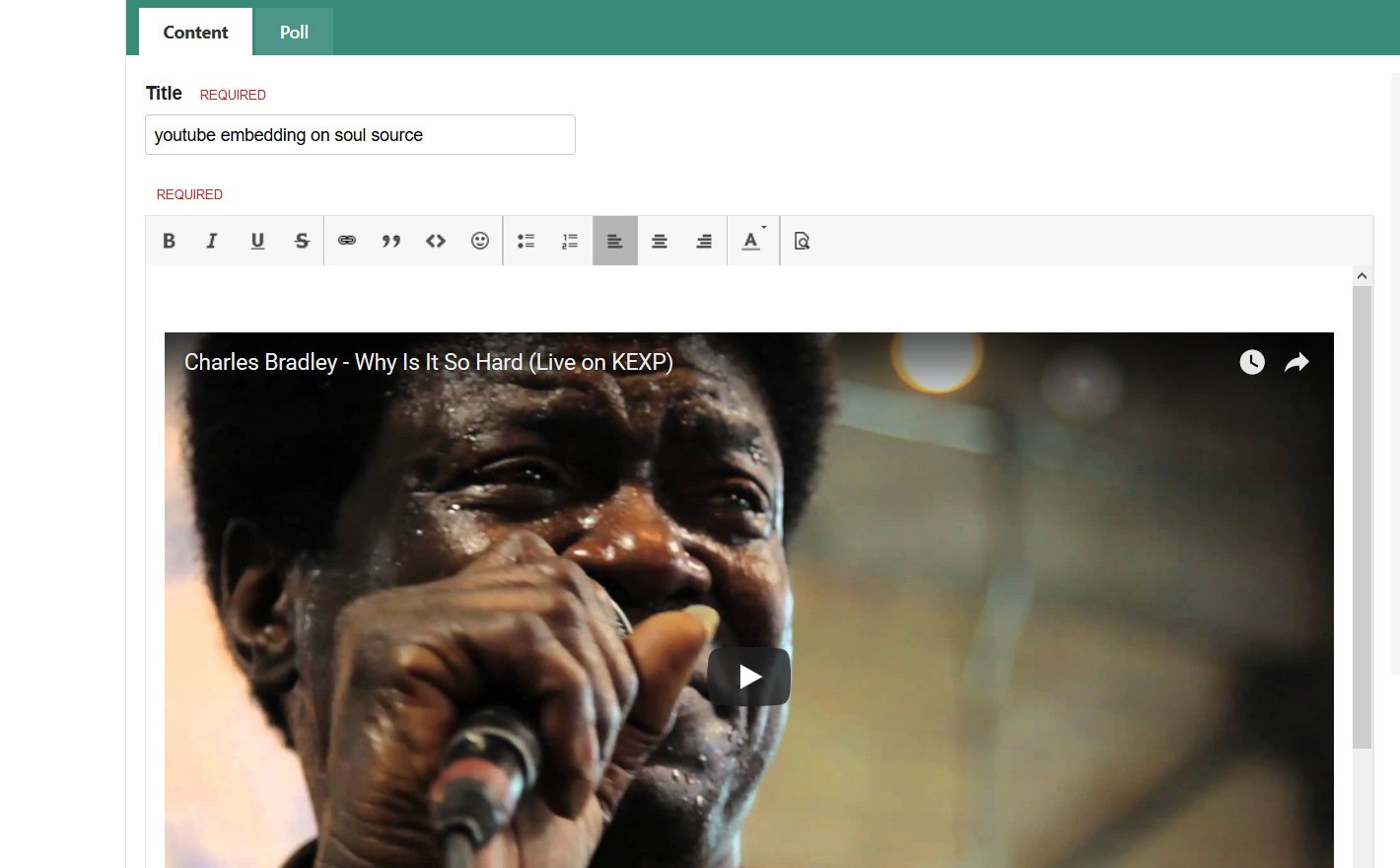The height and width of the screenshot is (868, 1400).
Task: Click the editor scrollbar up arrow
Action: click(1362, 276)
